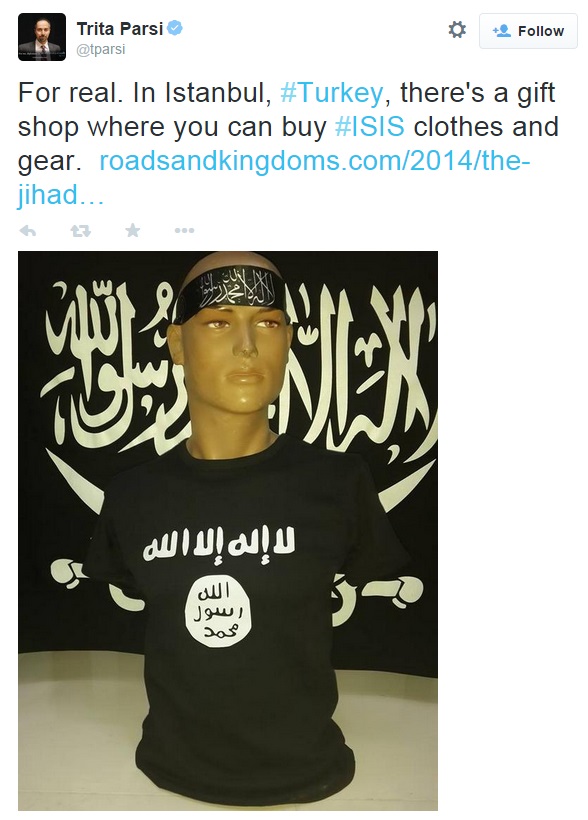Click the T-shirt emblem in photo
This screenshot has width=588, height=820.
coord(218,612)
